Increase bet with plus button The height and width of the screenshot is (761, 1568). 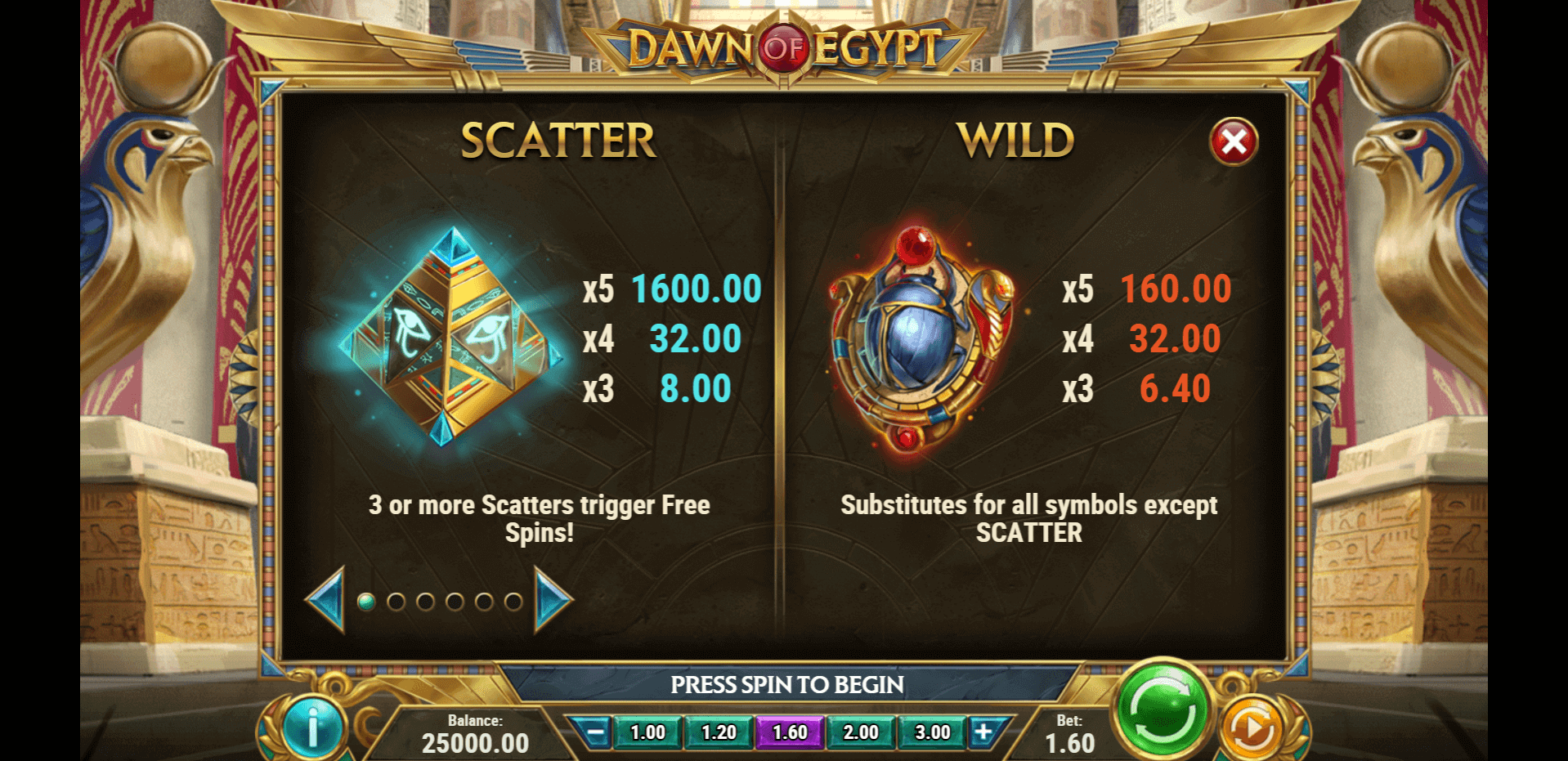(x=983, y=732)
